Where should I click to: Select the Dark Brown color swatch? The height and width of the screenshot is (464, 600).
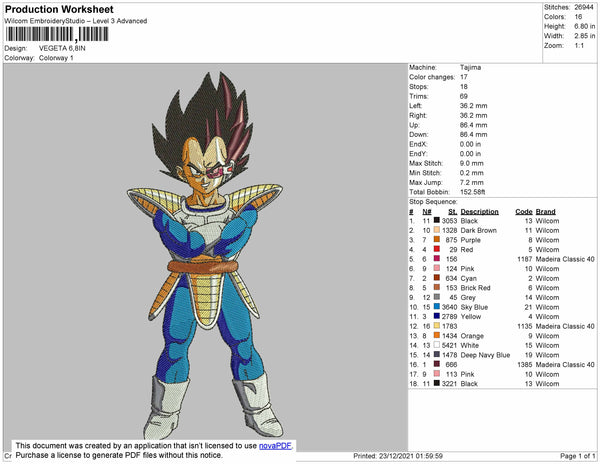[437, 230]
